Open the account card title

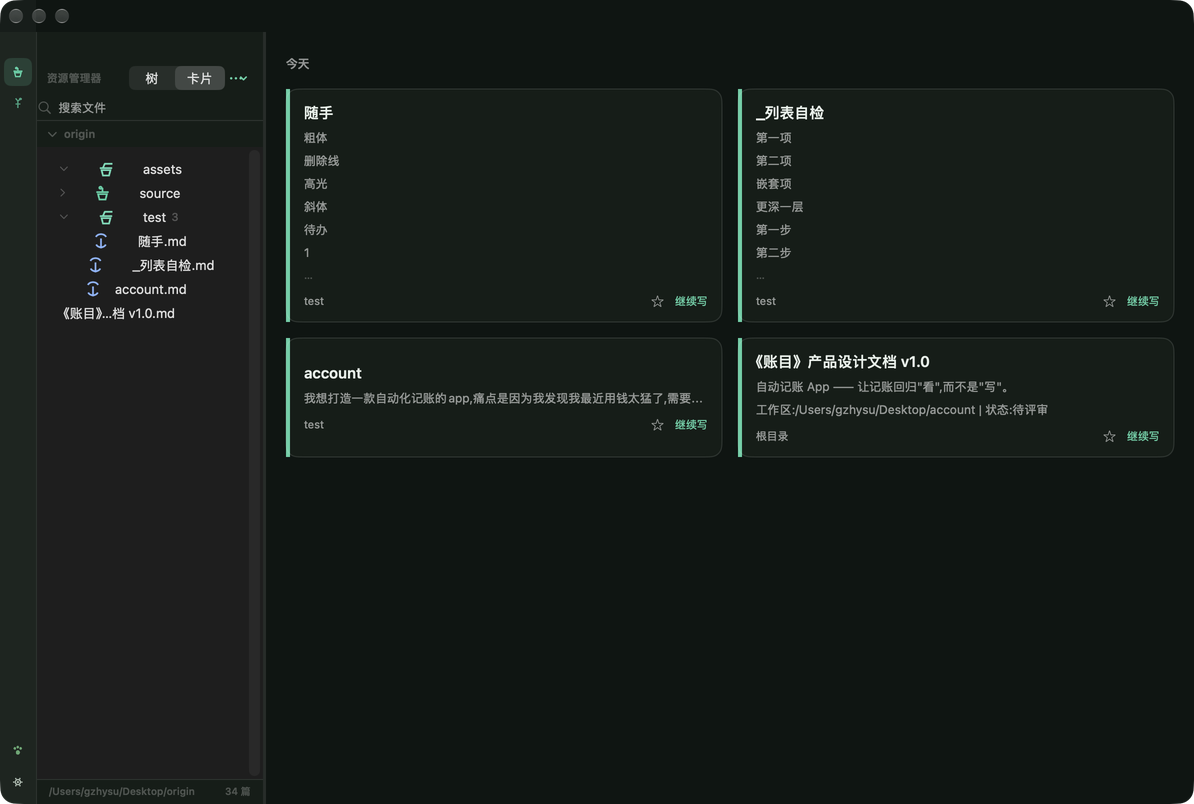click(x=333, y=373)
